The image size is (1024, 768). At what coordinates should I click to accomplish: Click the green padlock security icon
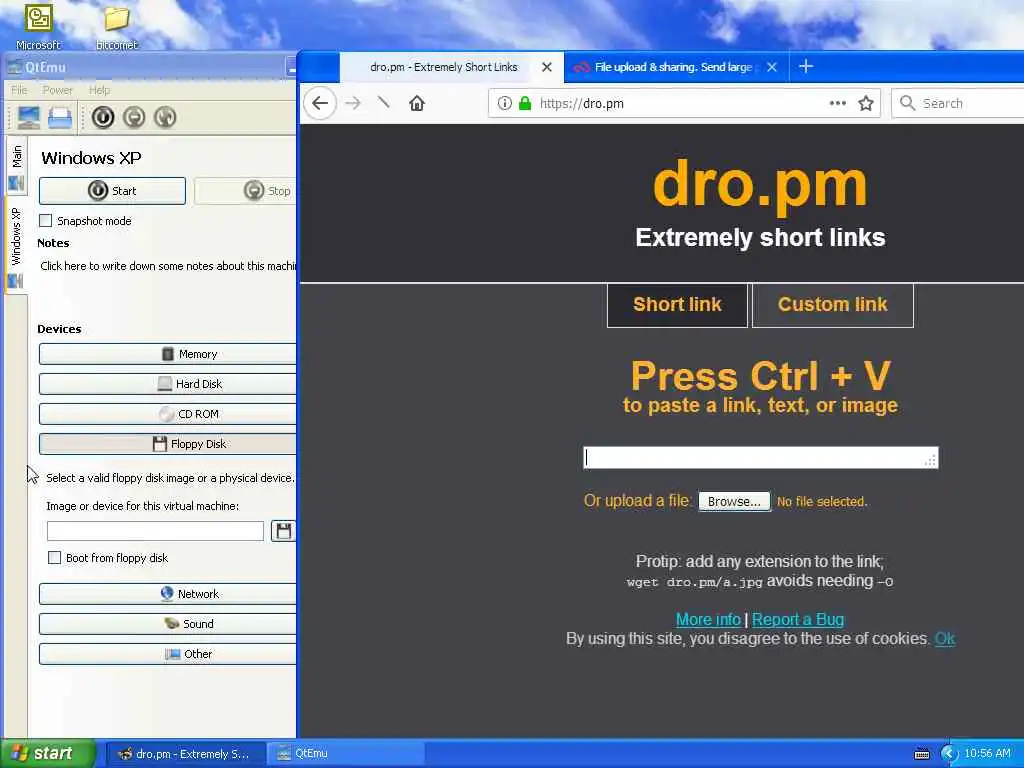click(x=525, y=103)
